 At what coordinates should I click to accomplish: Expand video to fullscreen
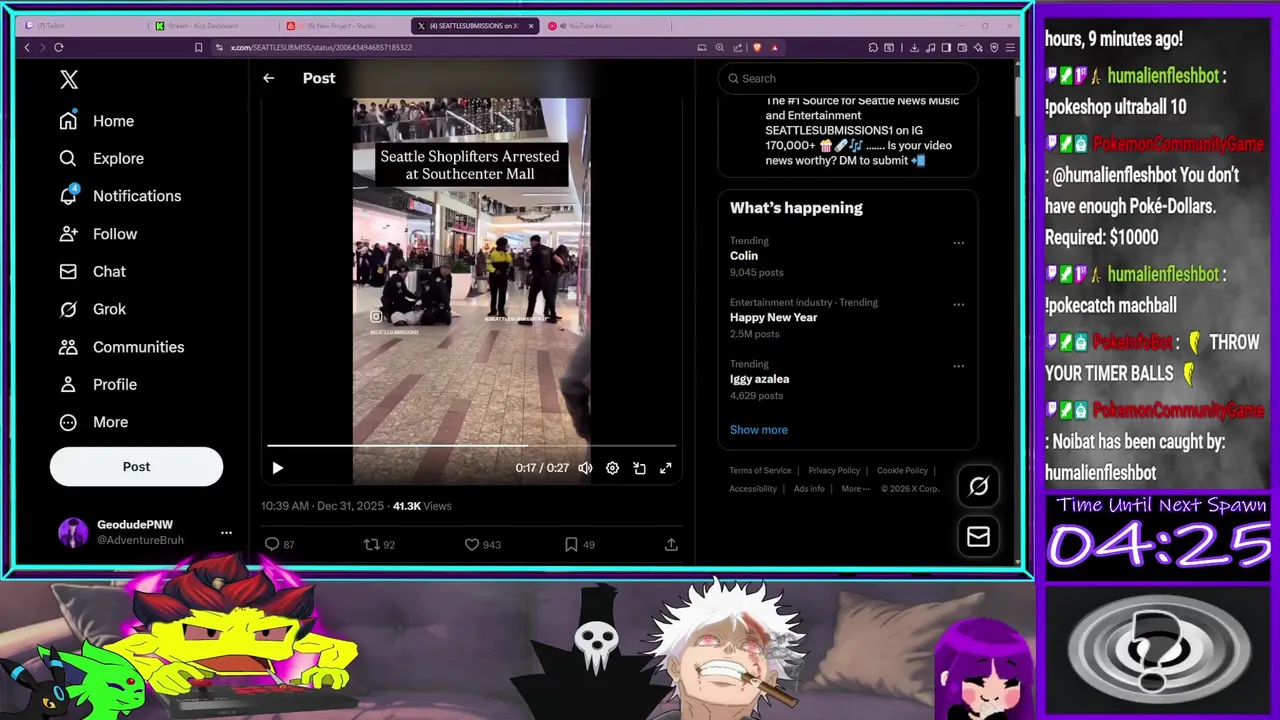point(666,468)
